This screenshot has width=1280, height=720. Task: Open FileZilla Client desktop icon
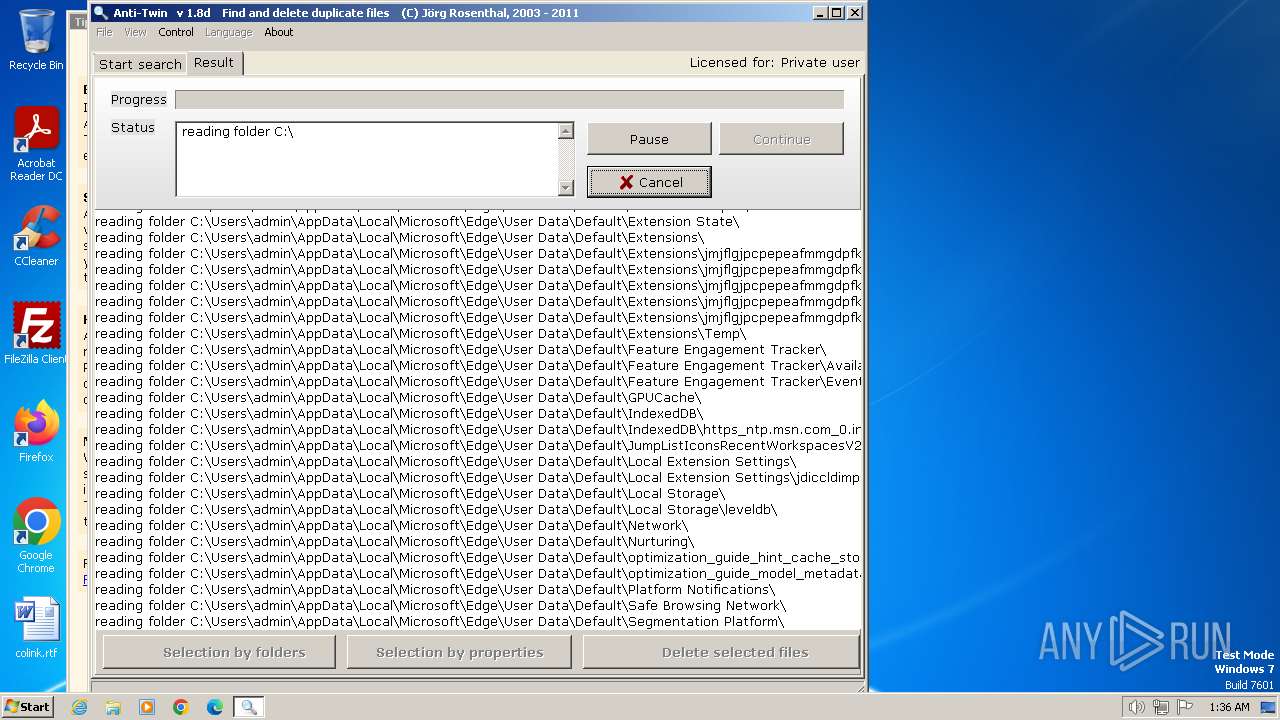36,333
